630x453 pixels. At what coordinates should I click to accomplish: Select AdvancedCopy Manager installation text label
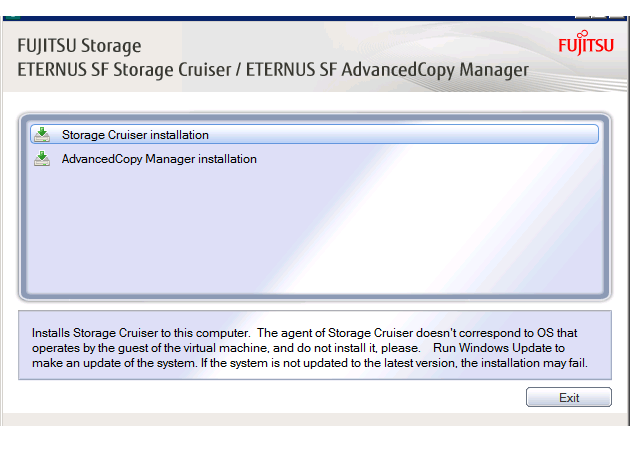159,159
